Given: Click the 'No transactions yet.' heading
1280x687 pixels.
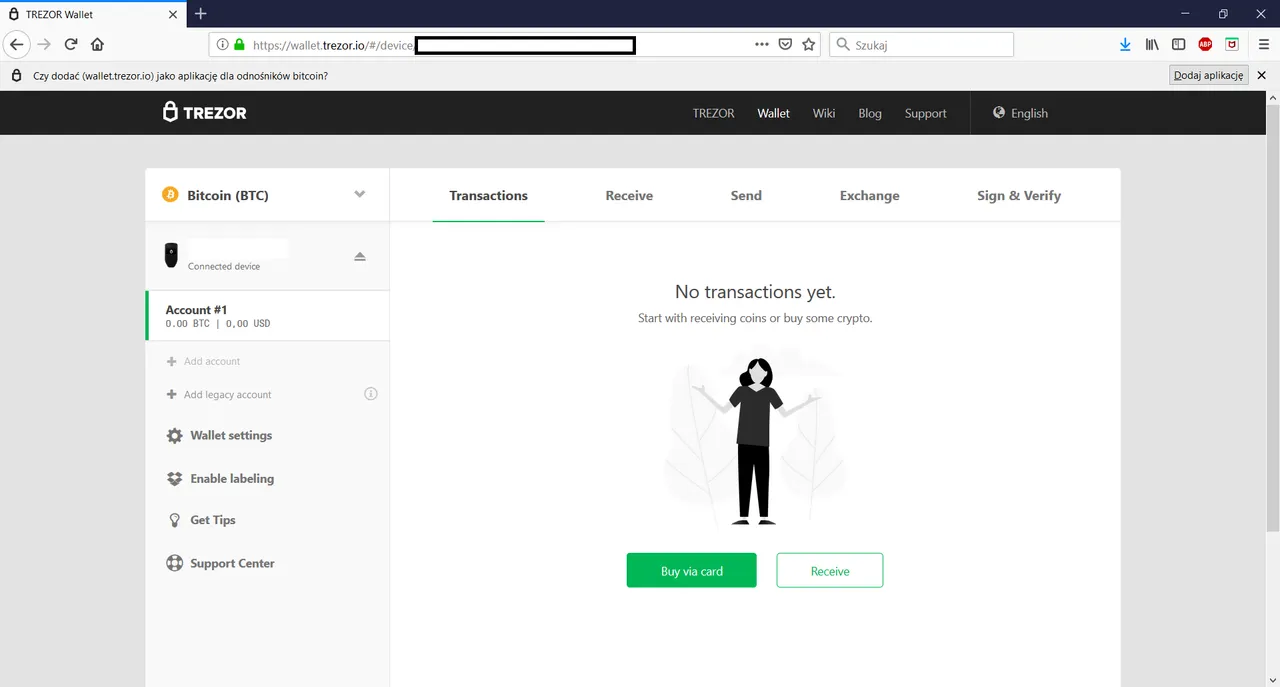Looking at the screenshot, I should 755,292.
